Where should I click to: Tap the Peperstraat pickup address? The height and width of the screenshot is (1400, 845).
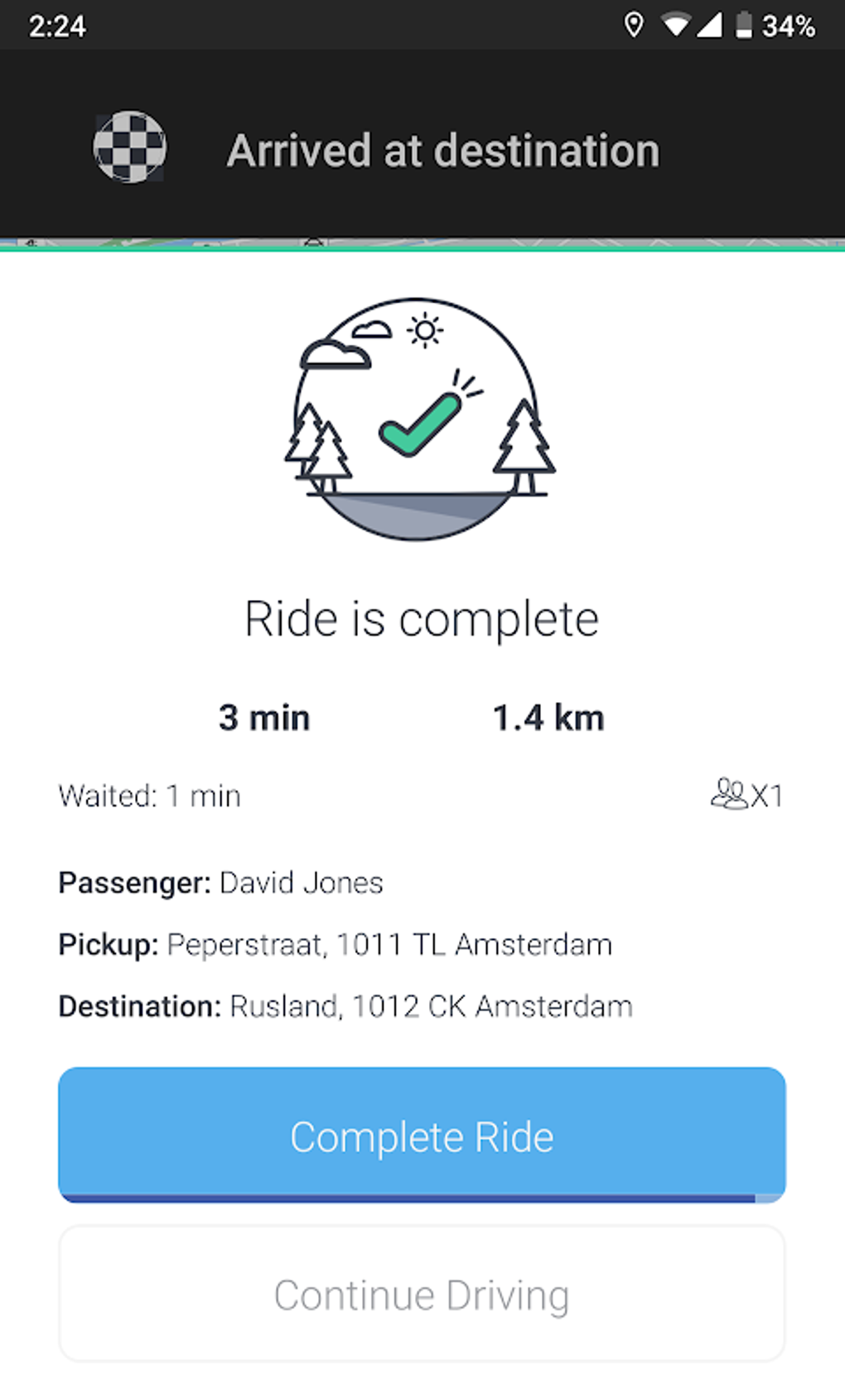[x=389, y=945]
